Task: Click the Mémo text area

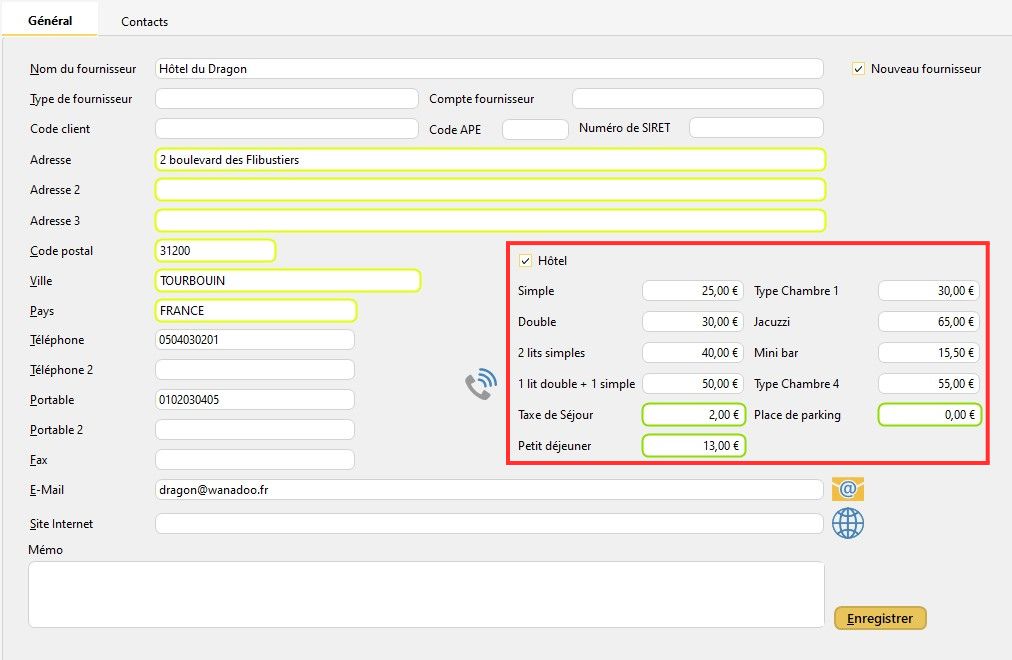Action: (426, 594)
